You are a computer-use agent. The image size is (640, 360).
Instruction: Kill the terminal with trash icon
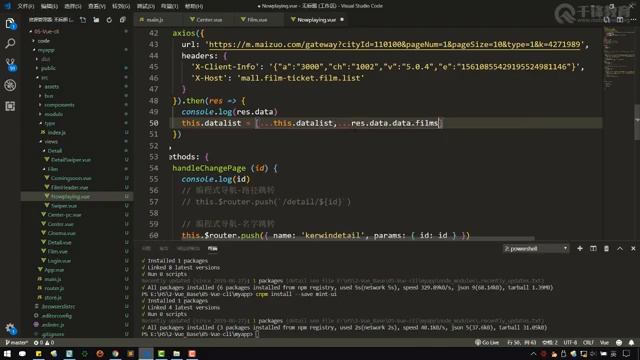click(x=607, y=248)
